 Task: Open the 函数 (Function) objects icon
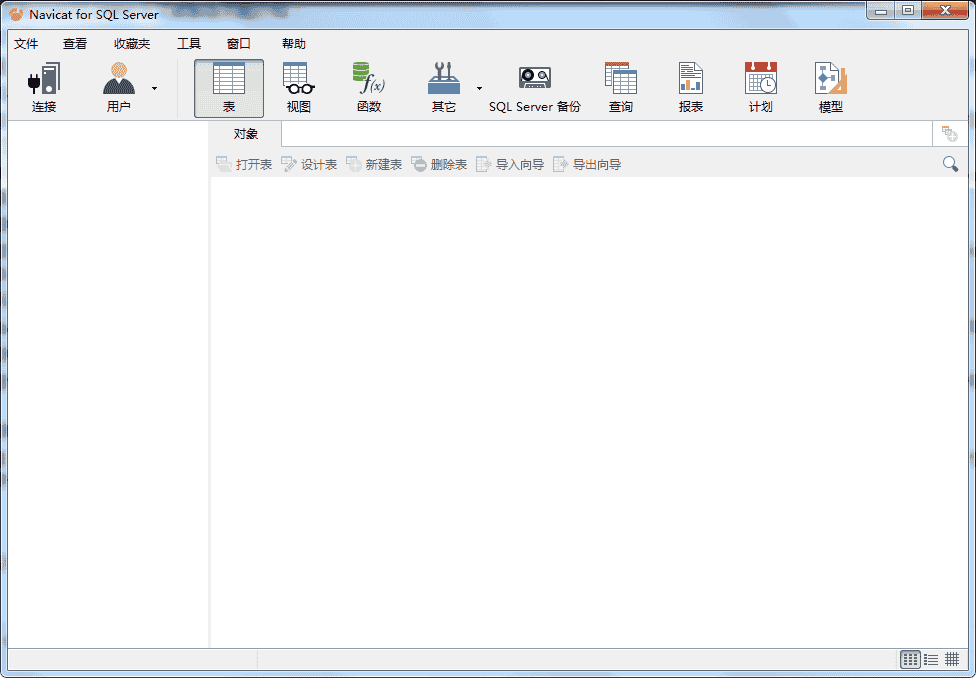tap(368, 80)
